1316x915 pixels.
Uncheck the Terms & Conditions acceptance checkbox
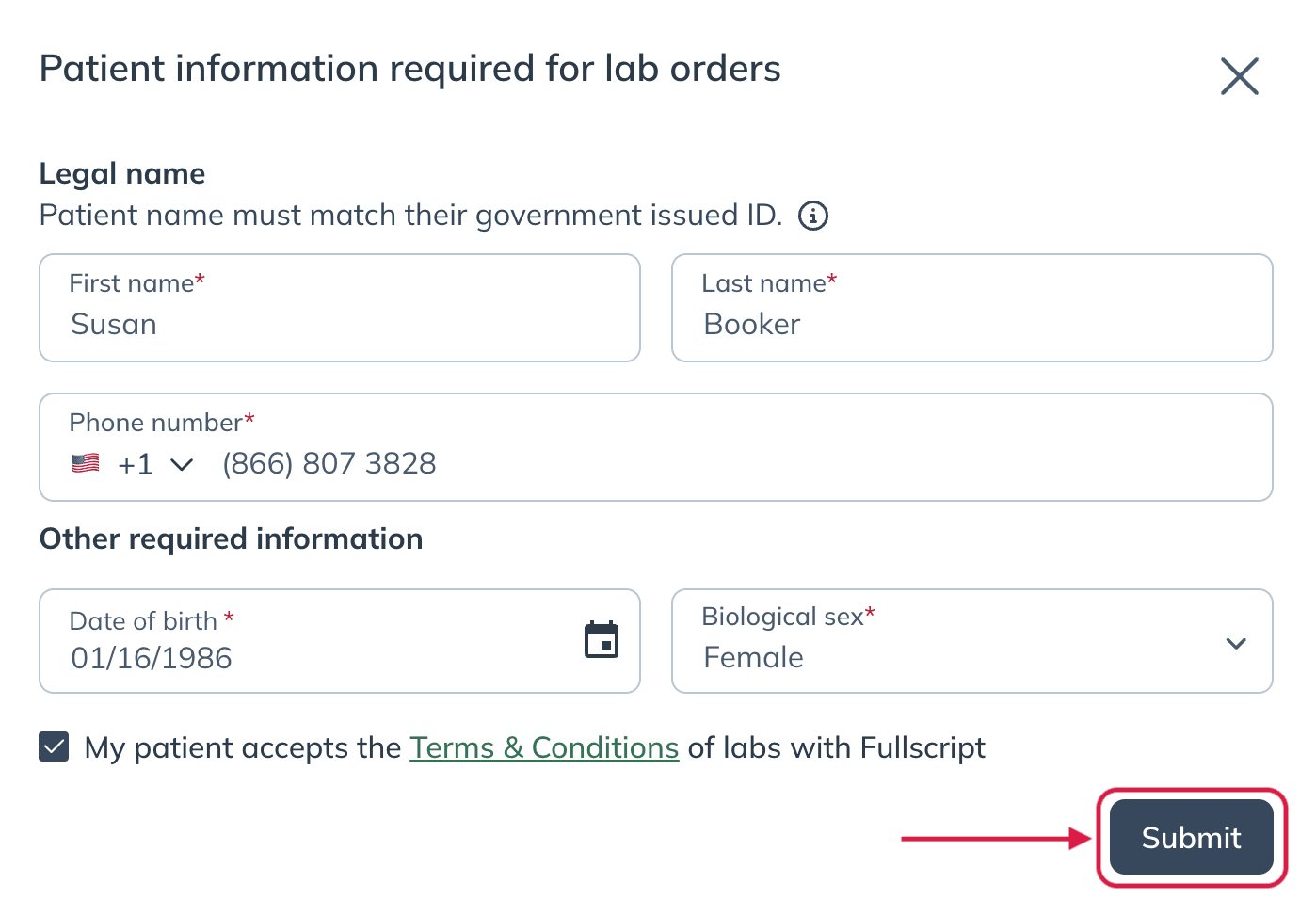(x=54, y=747)
